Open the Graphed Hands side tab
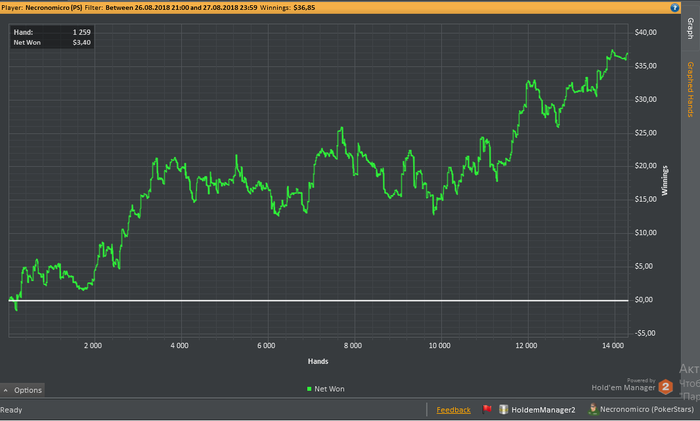The height and width of the screenshot is (421, 700). 690,89
